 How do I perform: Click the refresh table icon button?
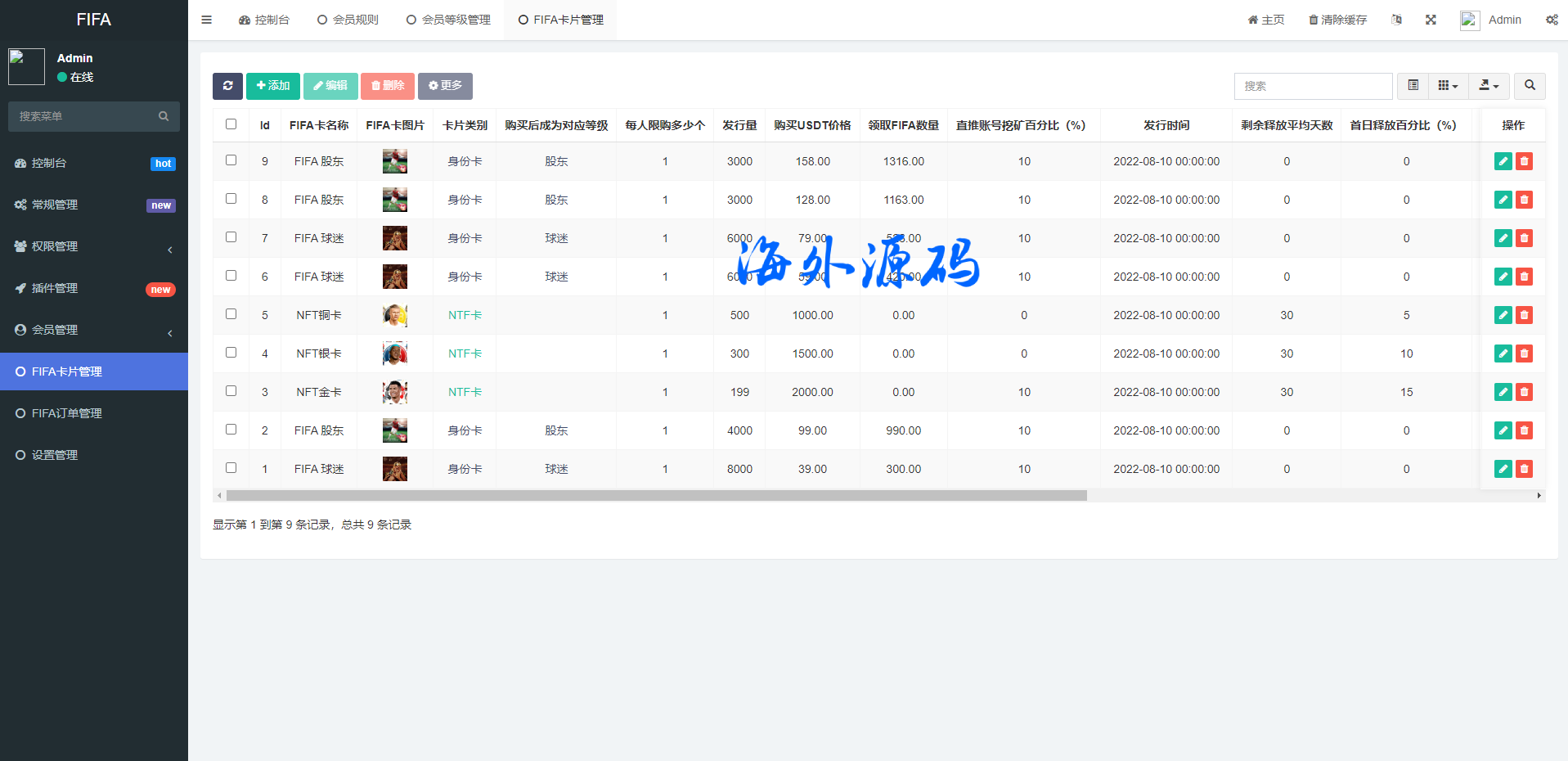point(227,86)
